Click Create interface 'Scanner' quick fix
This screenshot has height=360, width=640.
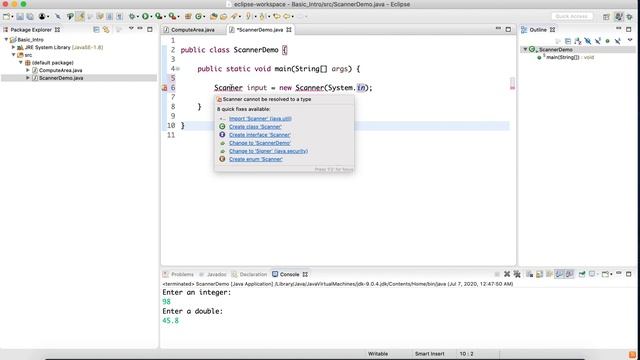pos(260,135)
